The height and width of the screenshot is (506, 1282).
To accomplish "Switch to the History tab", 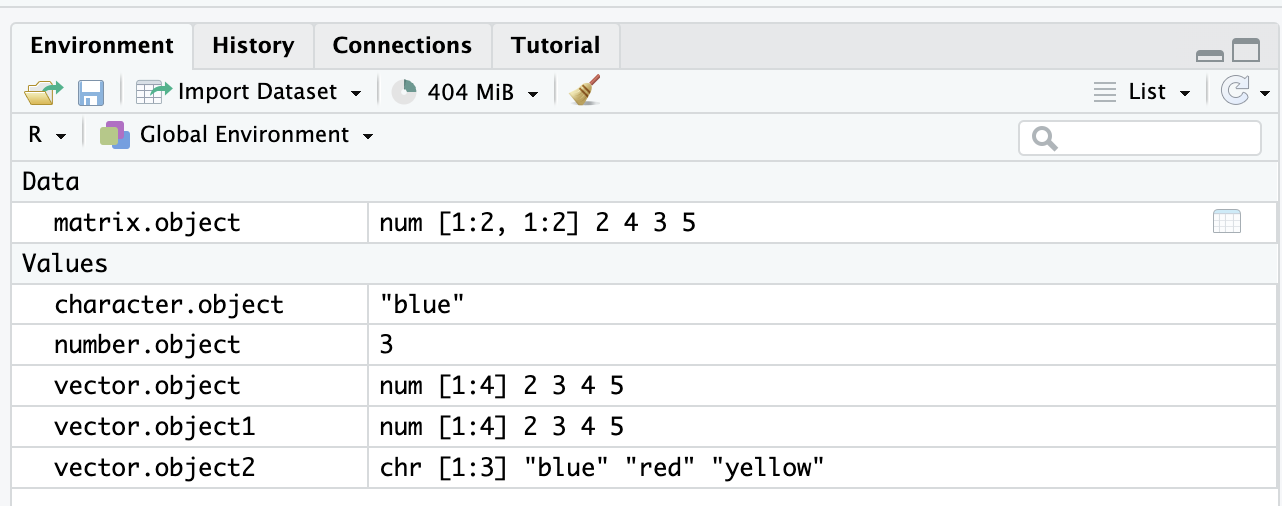I will coord(253,46).
